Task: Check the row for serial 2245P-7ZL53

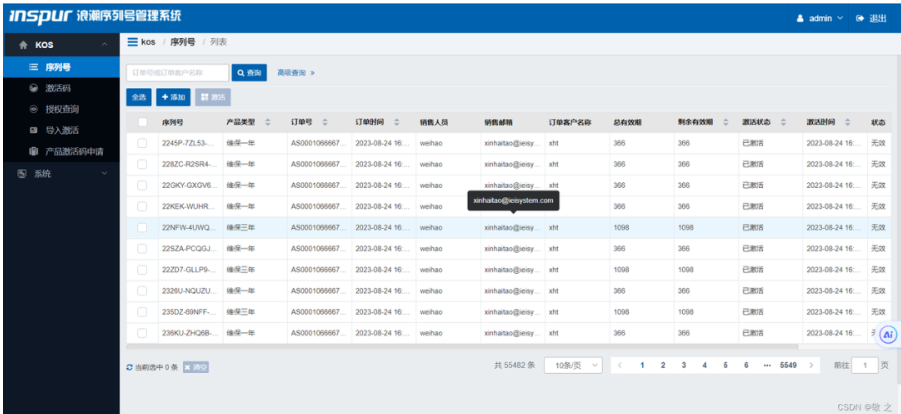Action: click(142, 143)
